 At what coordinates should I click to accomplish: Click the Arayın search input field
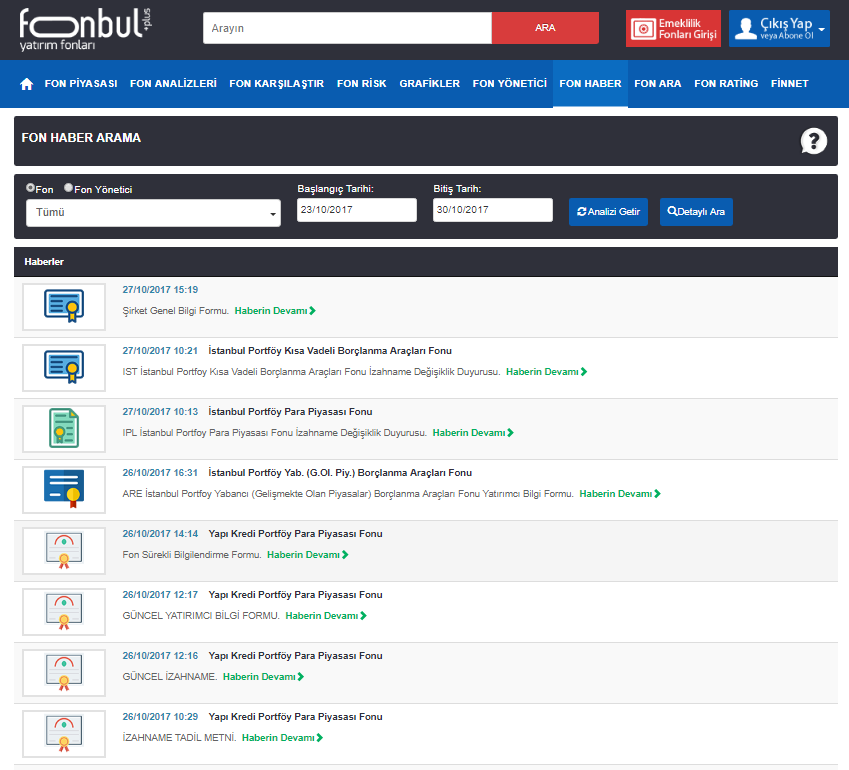pos(348,28)
